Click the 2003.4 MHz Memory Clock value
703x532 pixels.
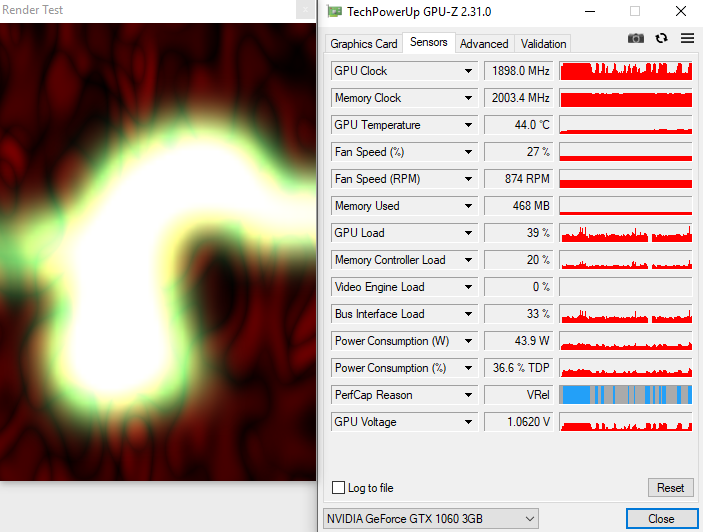coord(519,98)
